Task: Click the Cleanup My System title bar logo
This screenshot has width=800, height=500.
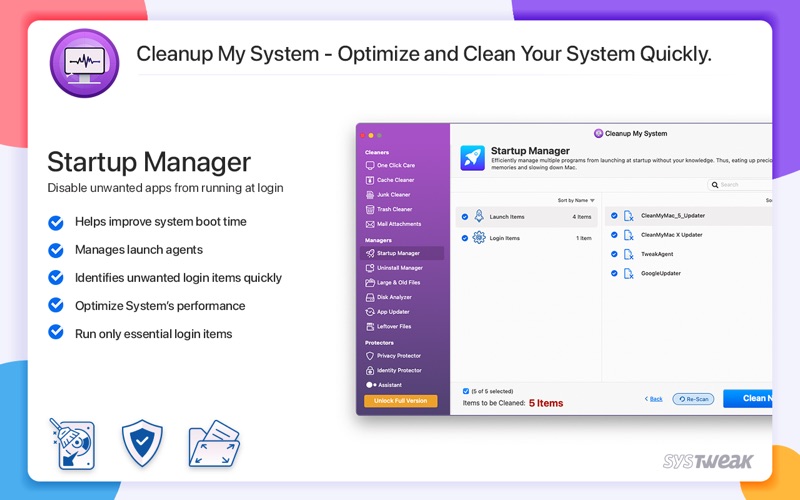Action: tap(598, 133)
